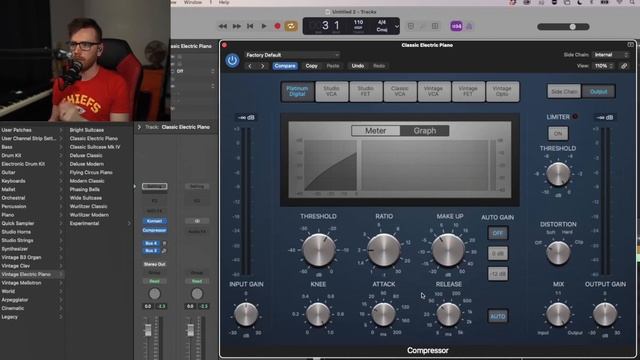Viewport: 640px width, 360px height.
Task: Toggle Auto Gain OFF button
Action: [498, 233]
